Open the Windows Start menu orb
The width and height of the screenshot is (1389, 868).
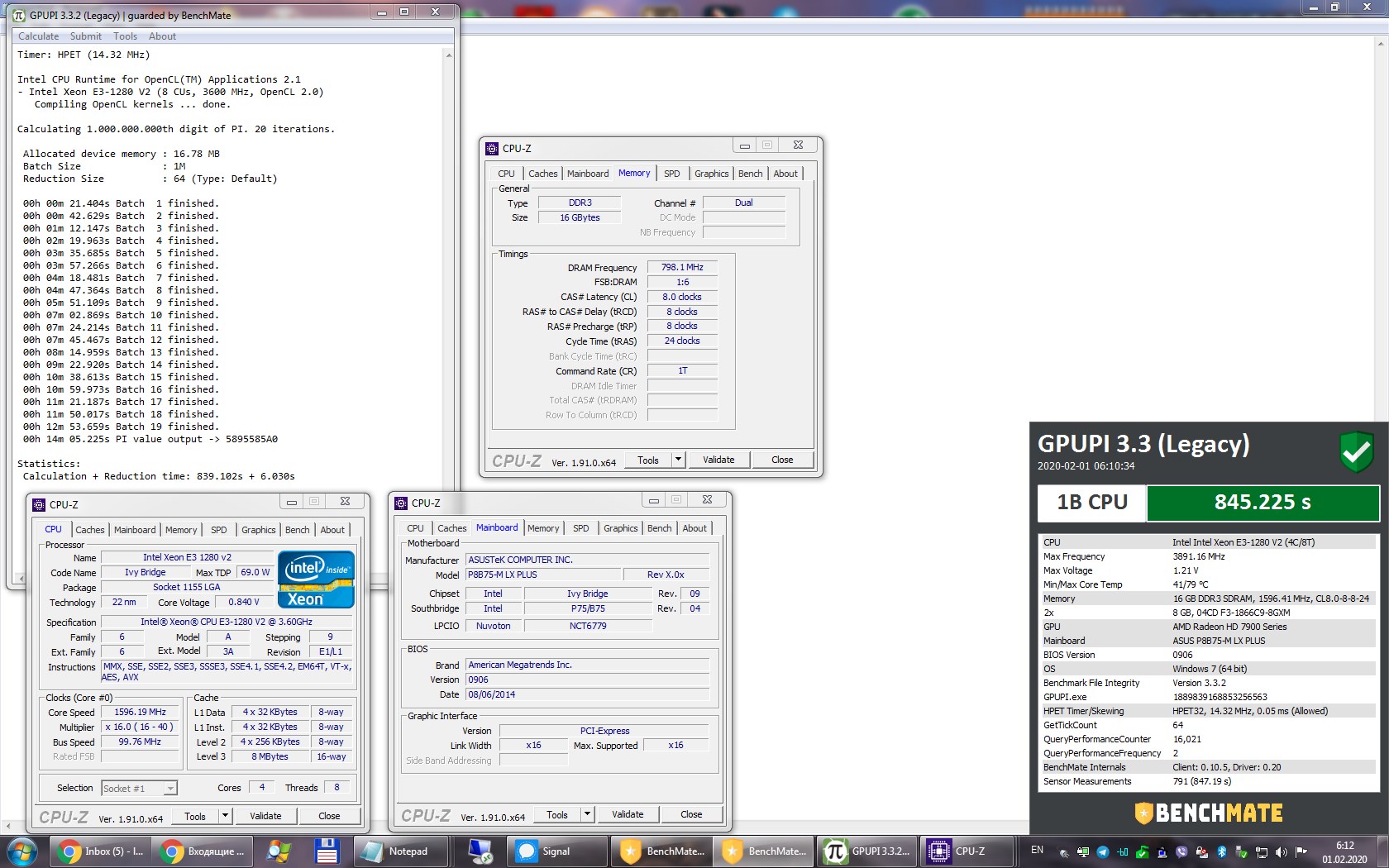[21, 851]
